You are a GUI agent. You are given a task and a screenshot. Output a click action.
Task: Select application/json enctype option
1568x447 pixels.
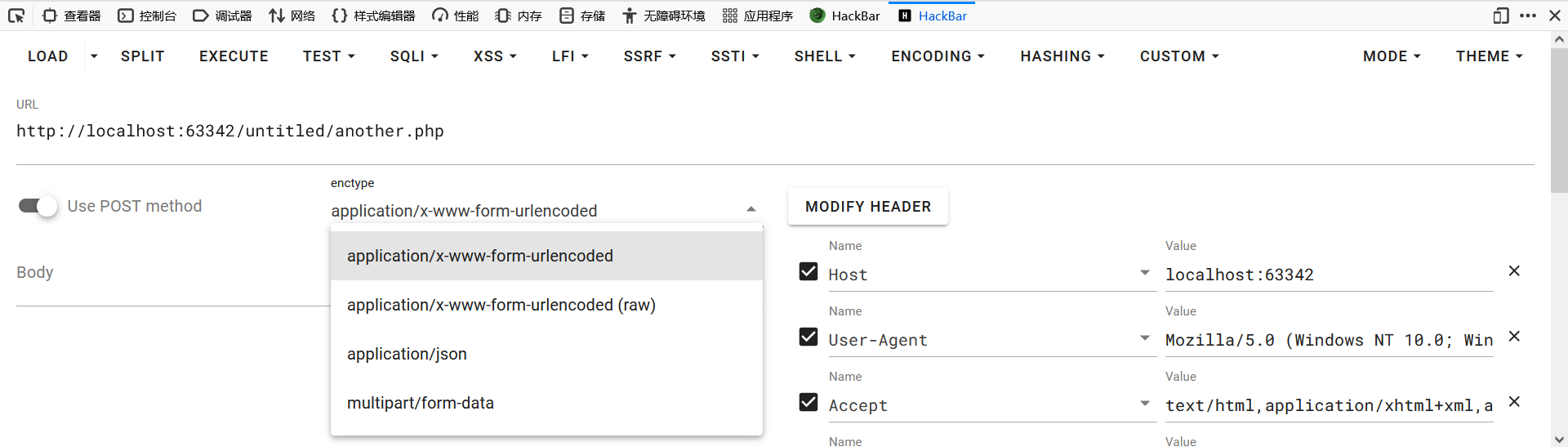tap(546, 354)
